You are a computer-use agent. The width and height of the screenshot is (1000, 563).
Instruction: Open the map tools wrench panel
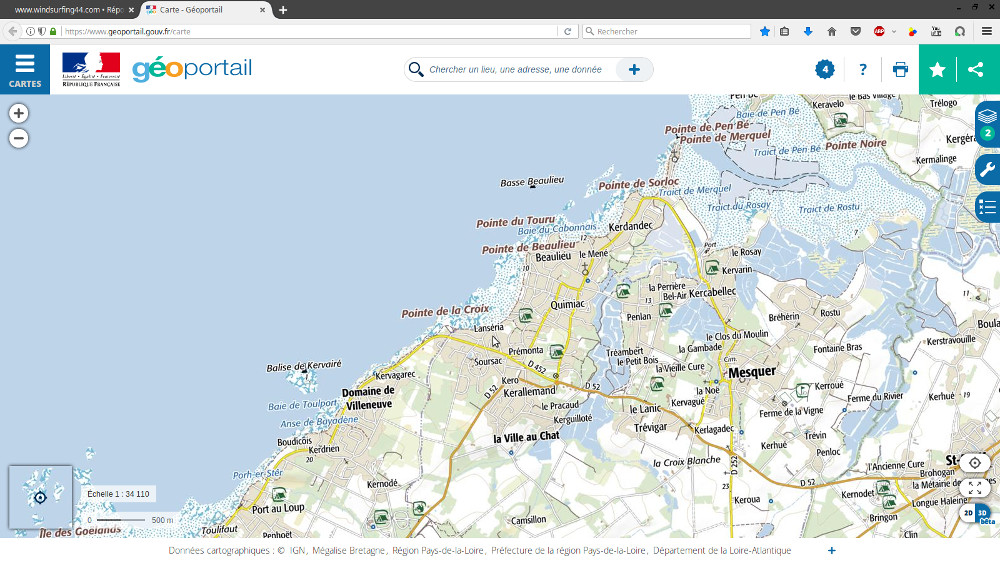point(987,170)
